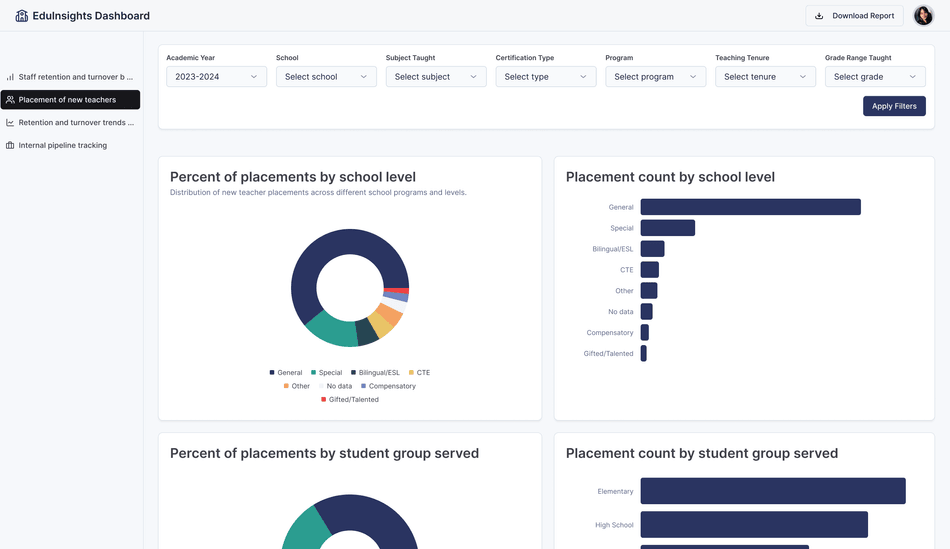The image size is (950, 549).
Task: Open the user profile avatar
Action: (923, 16)
